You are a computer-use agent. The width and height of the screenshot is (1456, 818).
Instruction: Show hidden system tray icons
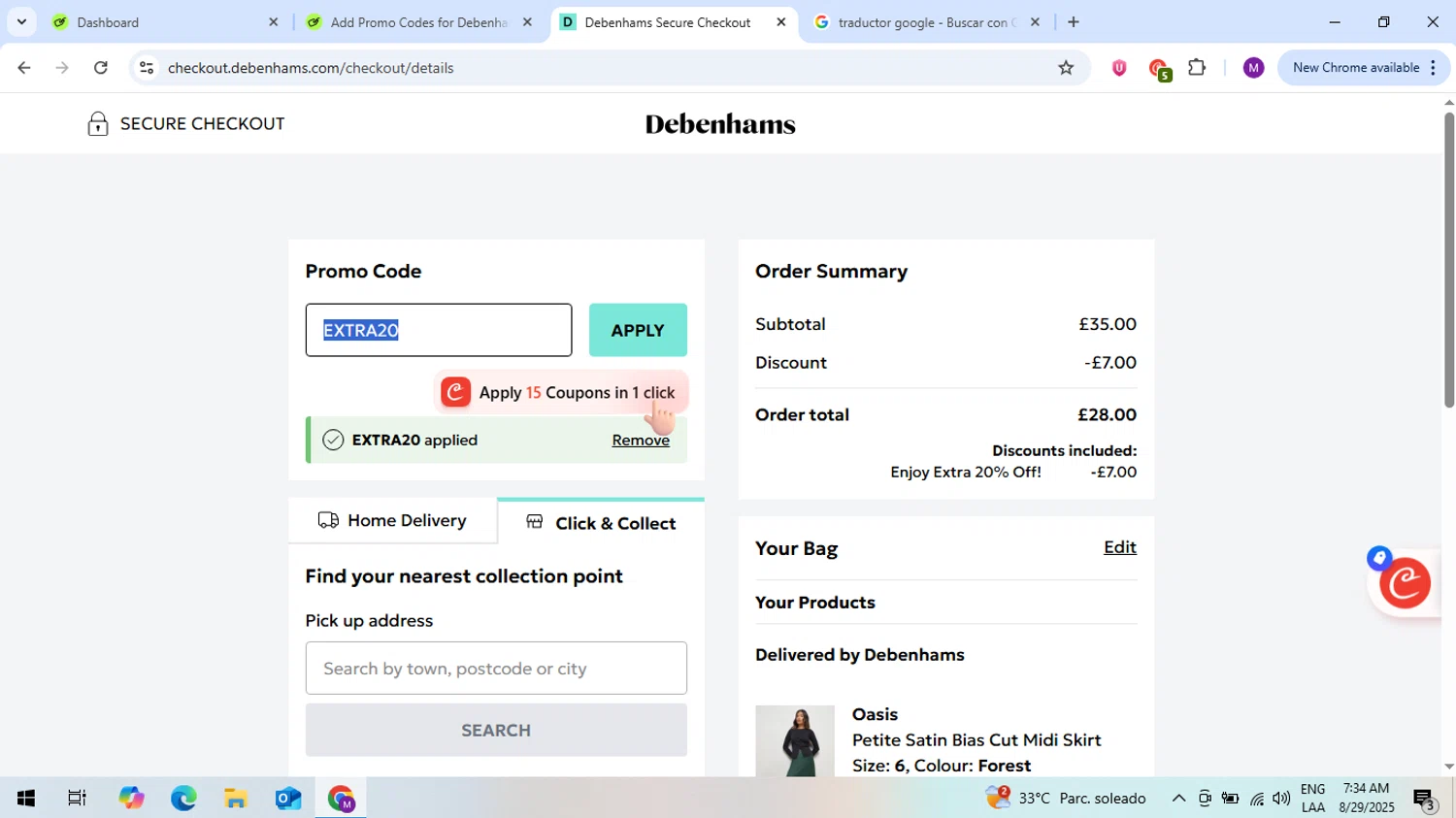pos(1178,799)
